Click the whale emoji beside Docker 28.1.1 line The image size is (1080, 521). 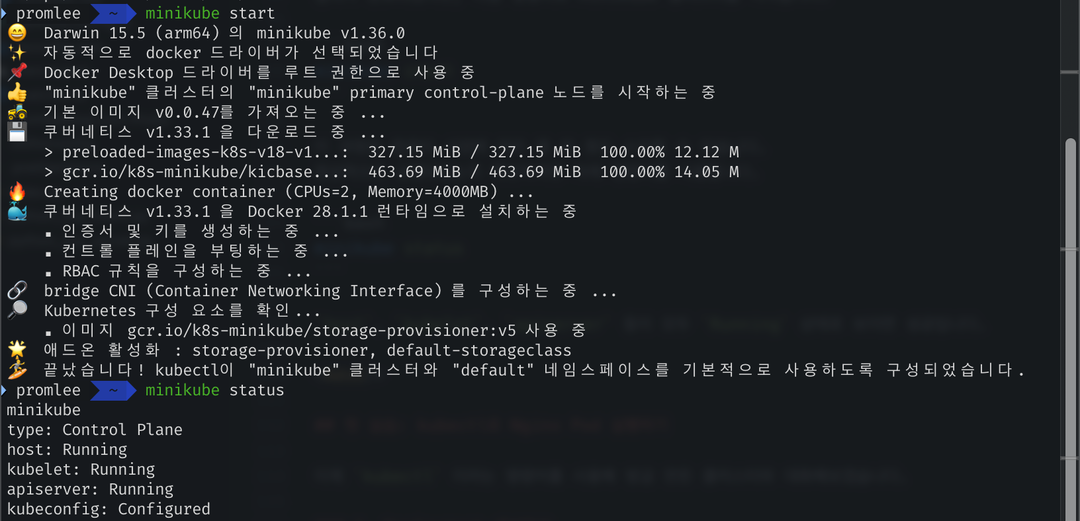point(16,212)
